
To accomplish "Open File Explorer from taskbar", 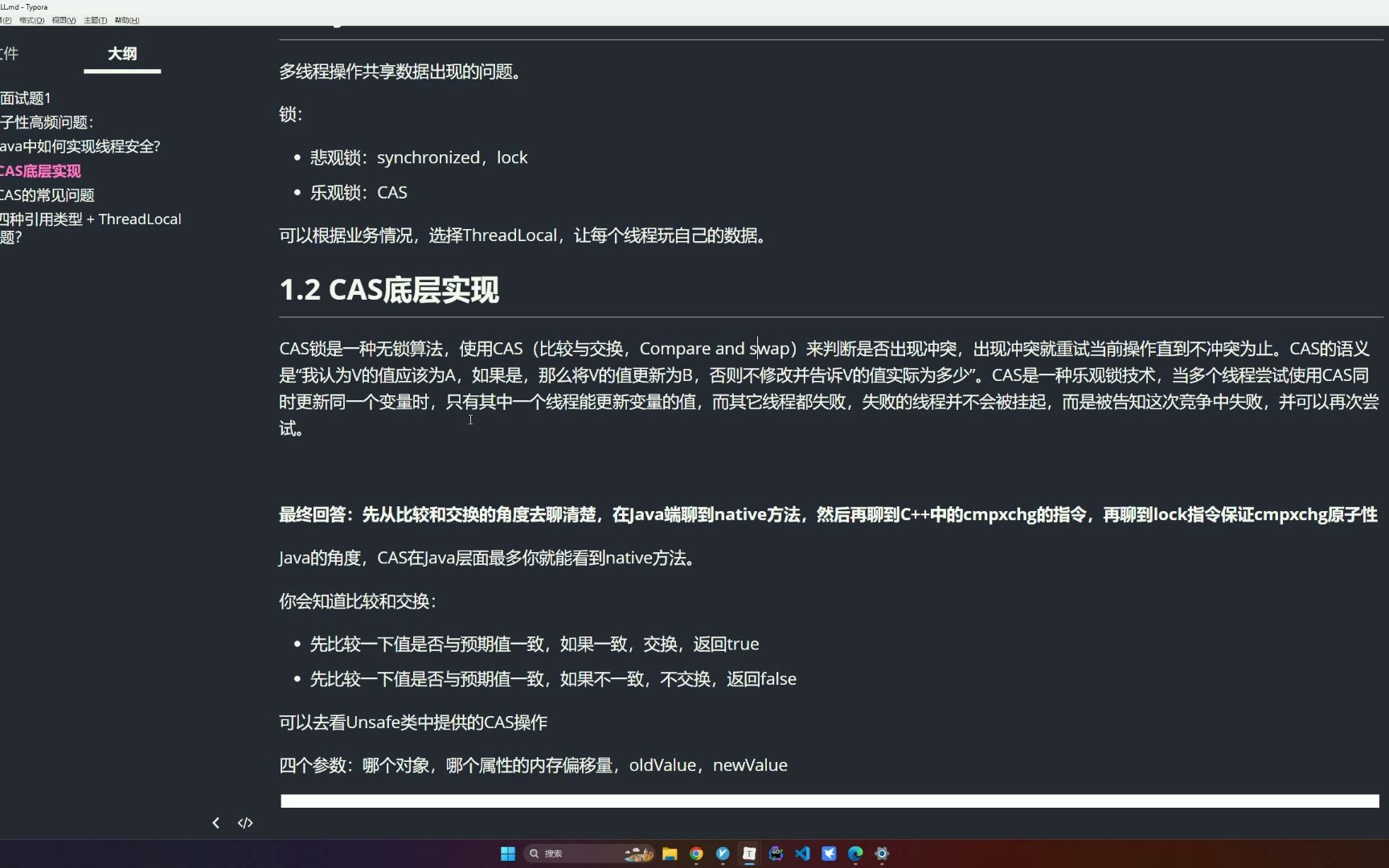I will tap(670, 854).
